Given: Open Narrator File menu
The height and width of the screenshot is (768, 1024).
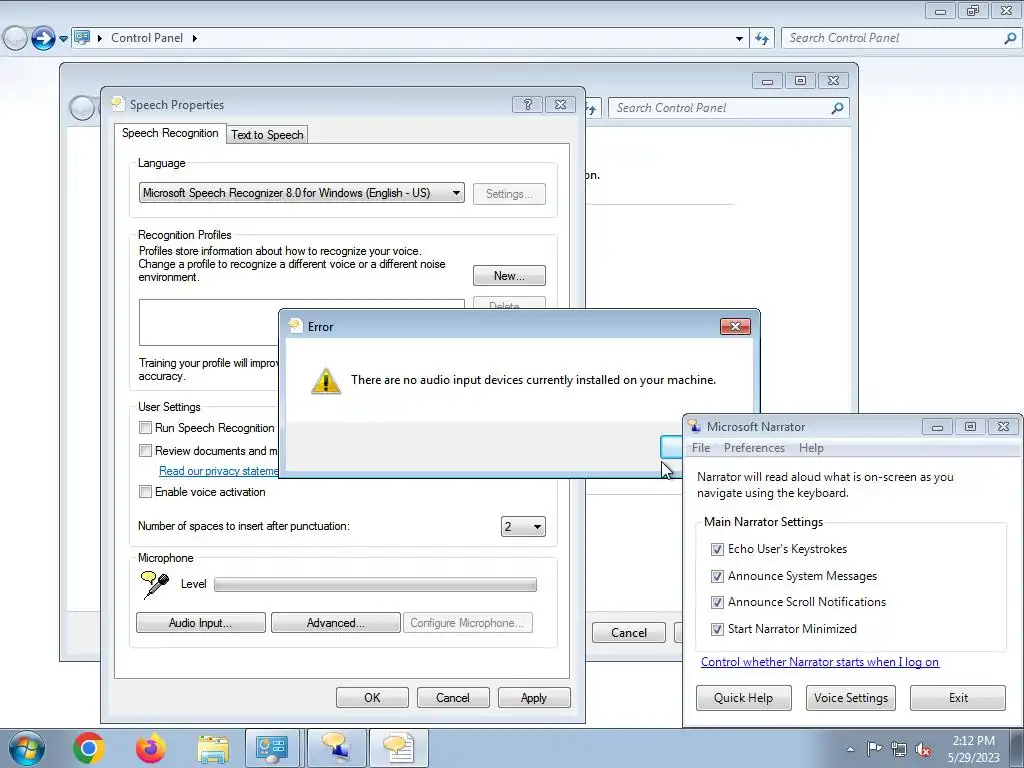Looking at the screenshot, I should click(701, 448).
